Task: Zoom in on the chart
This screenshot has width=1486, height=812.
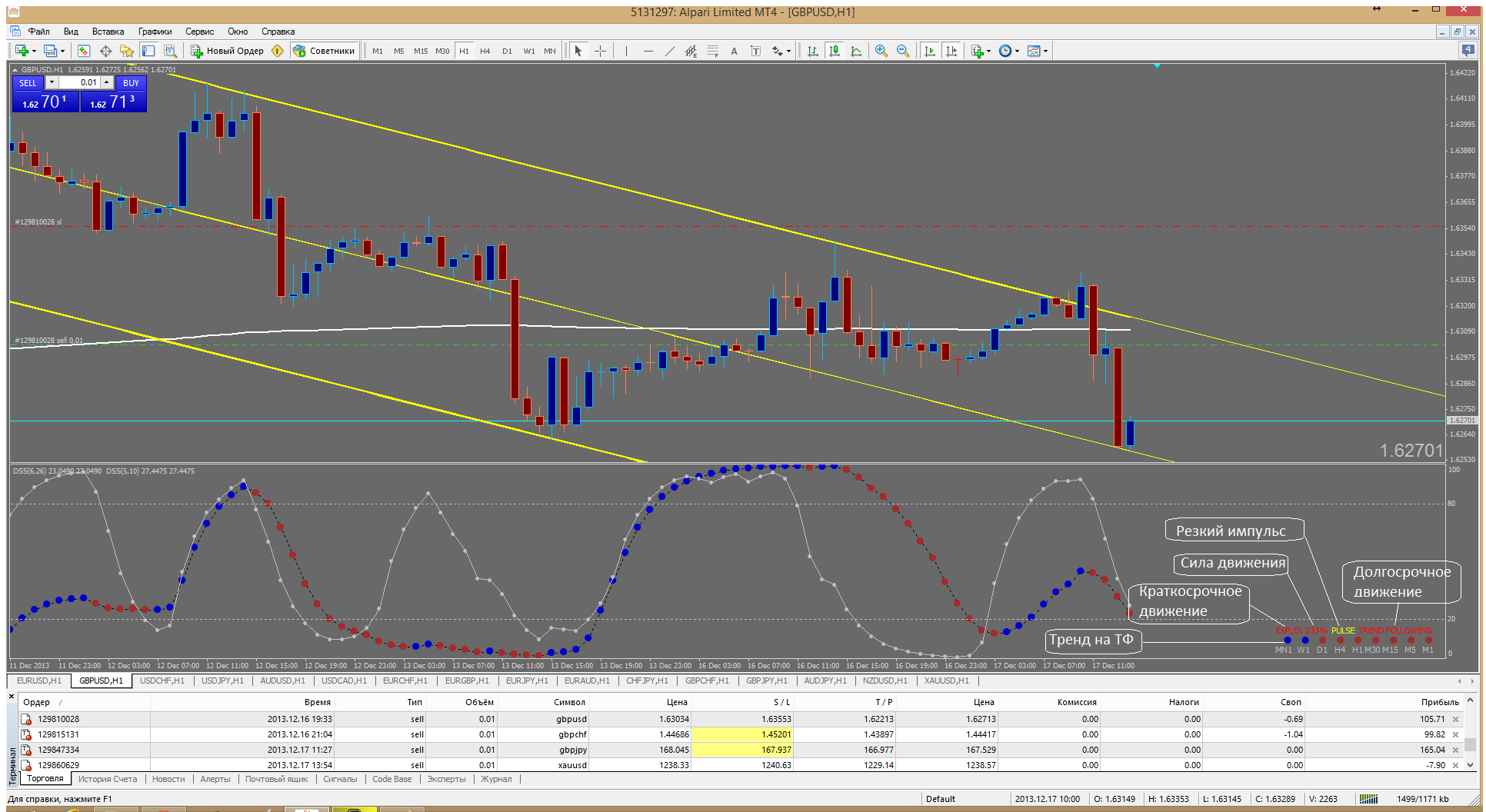Action: pyautogui.click(x=881, y=51)
